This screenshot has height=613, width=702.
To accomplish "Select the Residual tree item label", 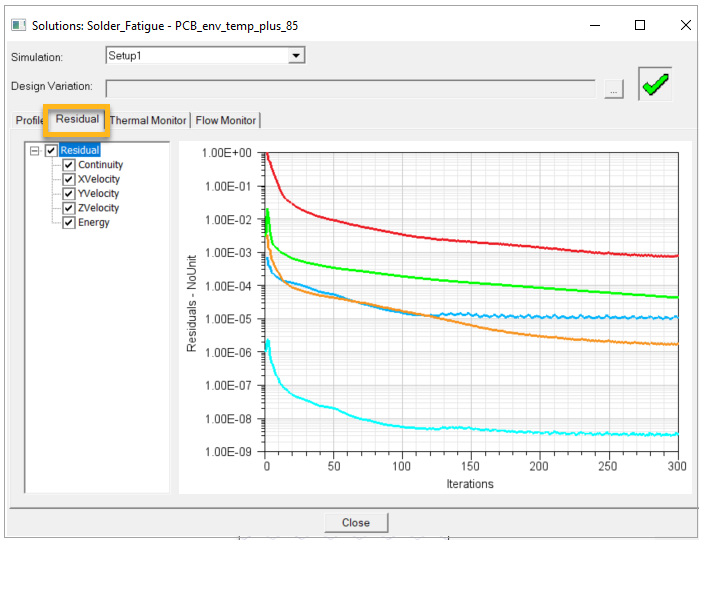I will [80, 151].
